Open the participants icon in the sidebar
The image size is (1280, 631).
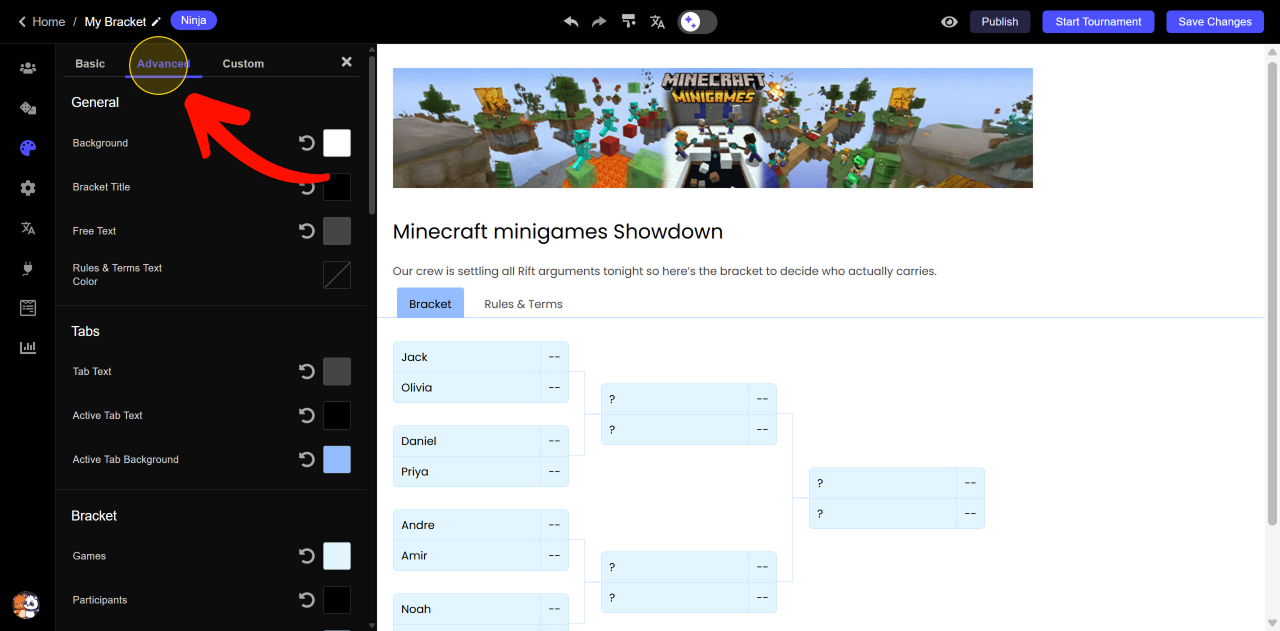click(28, 68)
